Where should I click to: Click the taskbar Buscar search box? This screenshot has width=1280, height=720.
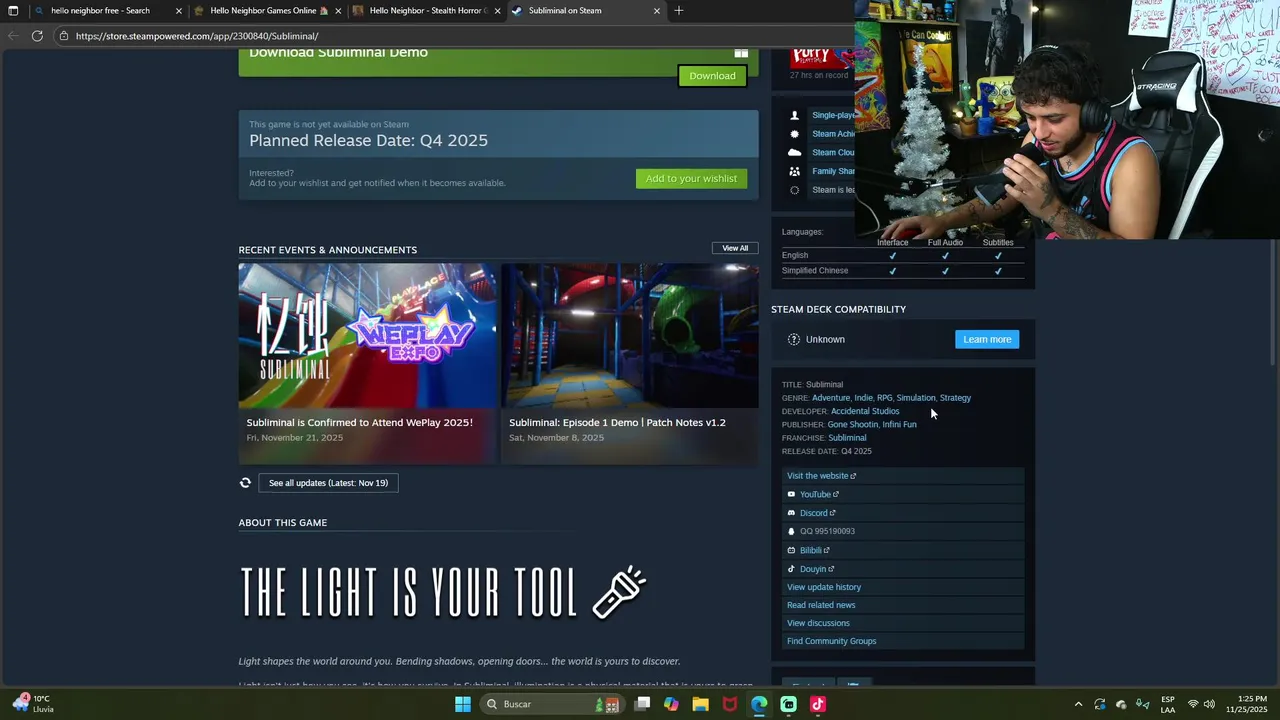point(550,704)
